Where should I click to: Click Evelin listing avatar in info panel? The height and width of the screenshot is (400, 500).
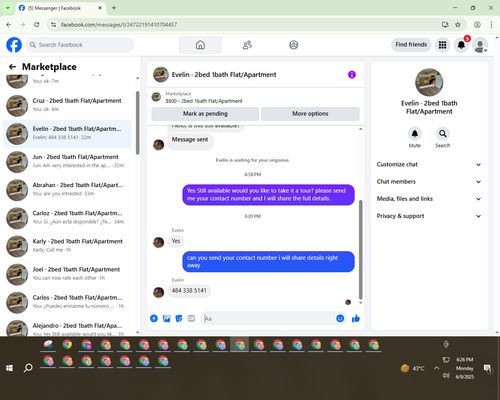(x=429, y=82)
